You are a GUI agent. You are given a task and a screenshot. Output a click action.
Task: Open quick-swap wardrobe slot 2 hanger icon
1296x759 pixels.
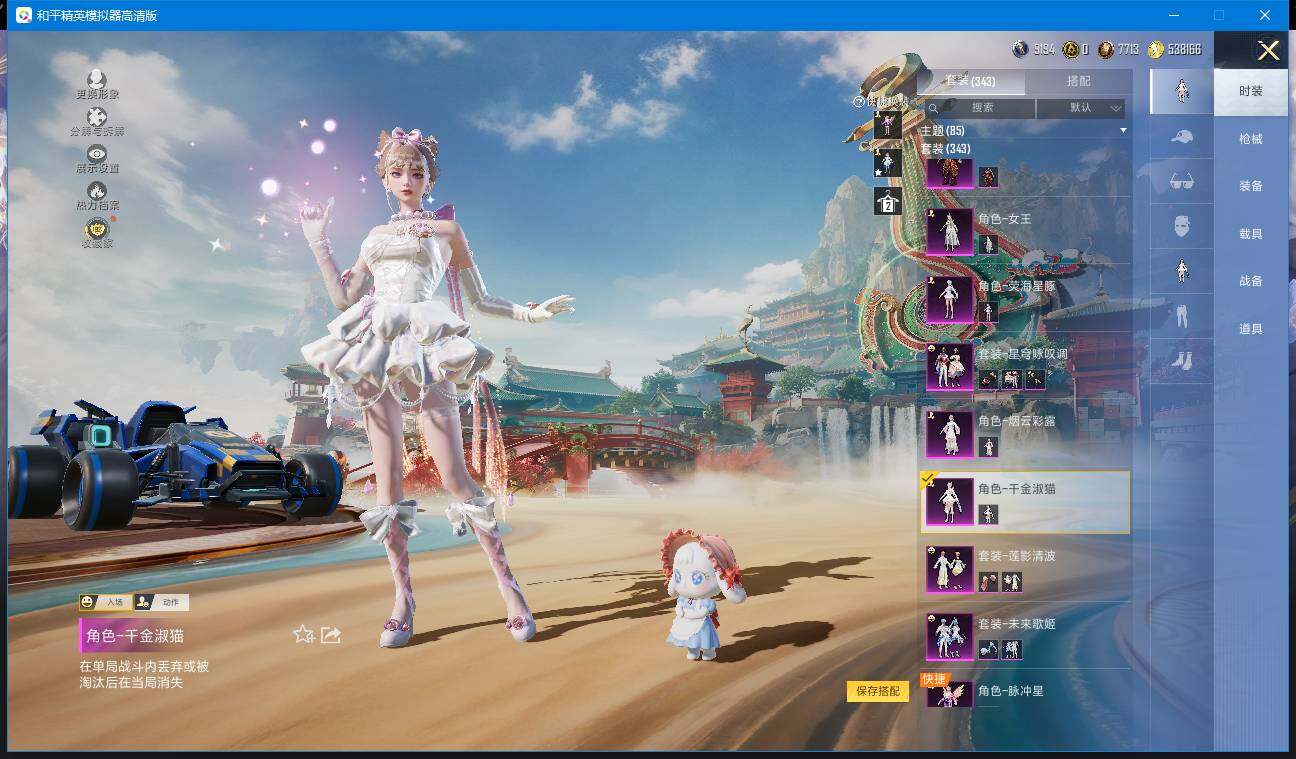click(887, 202)
